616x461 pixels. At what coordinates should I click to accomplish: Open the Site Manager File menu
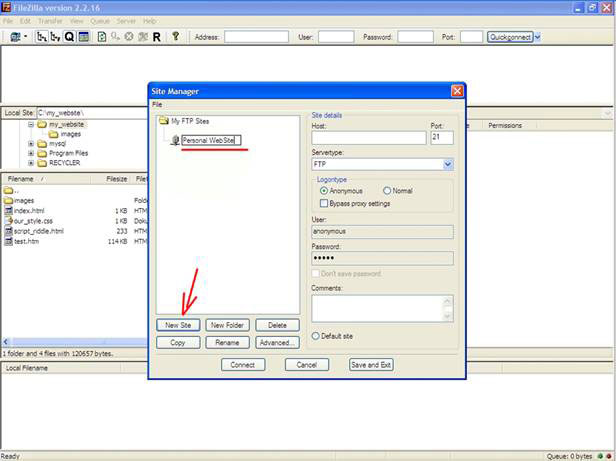[x=157, y=105]
